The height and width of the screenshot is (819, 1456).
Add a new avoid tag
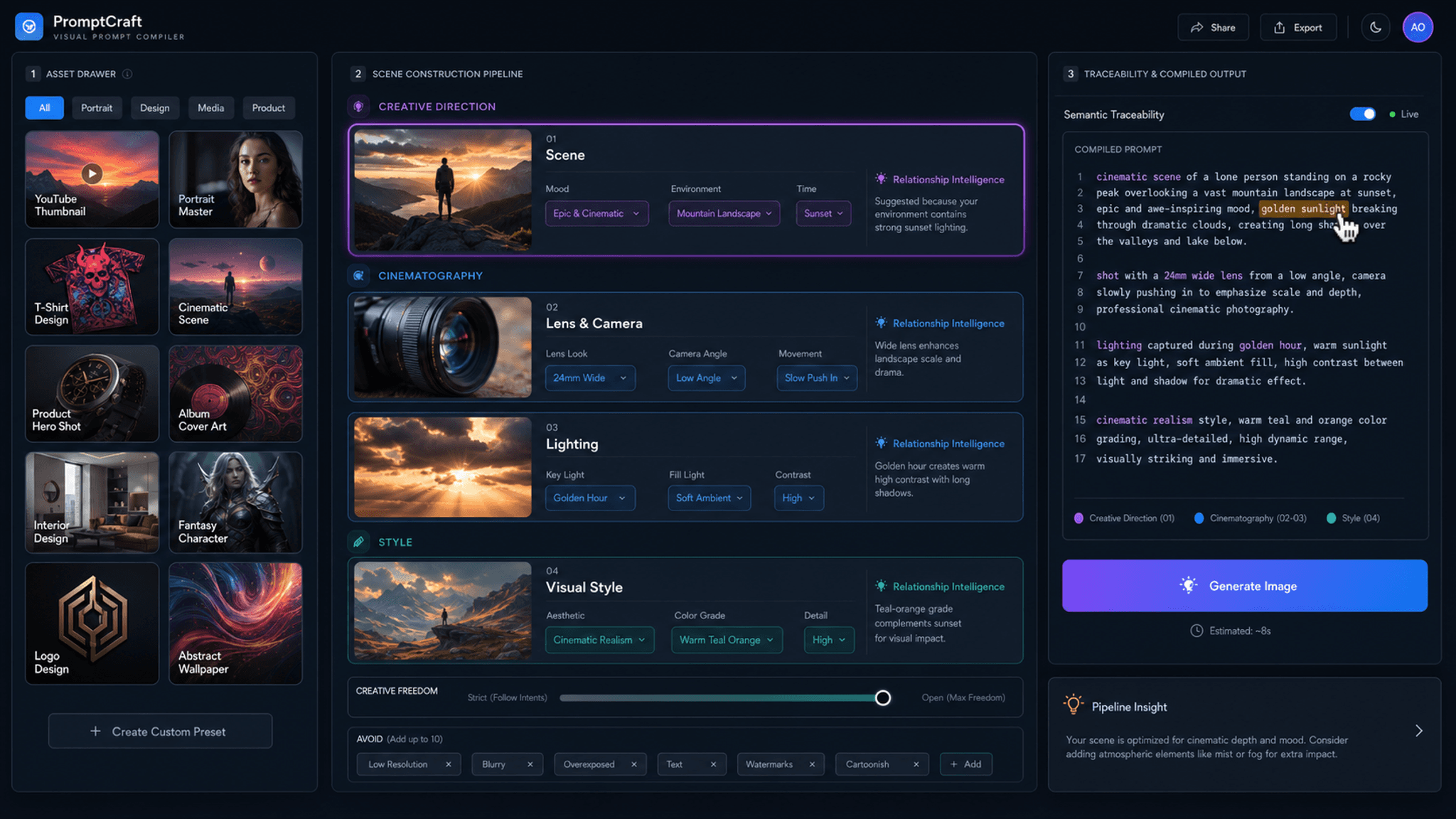coord(966,764)
